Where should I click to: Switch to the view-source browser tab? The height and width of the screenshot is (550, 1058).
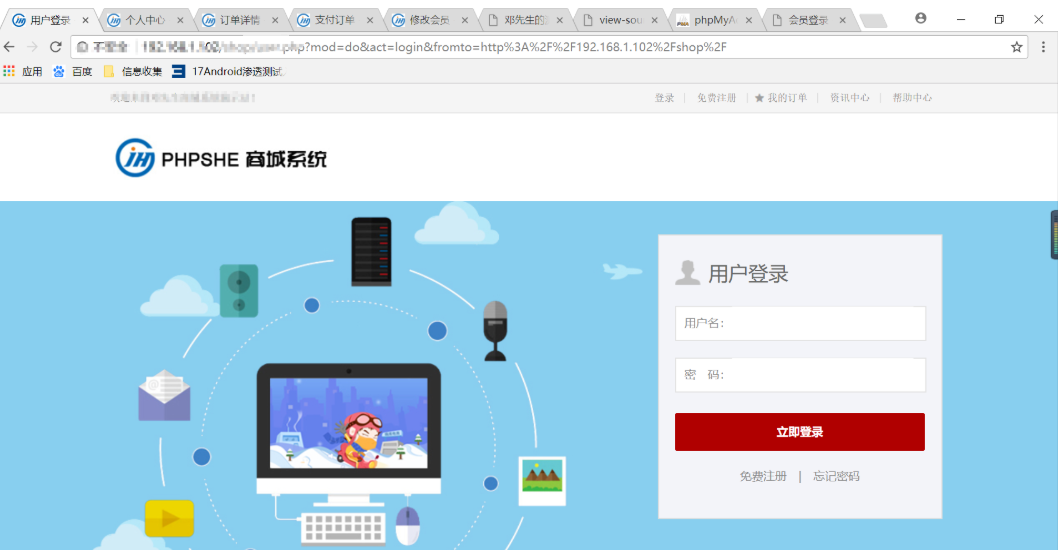(619, 20)
